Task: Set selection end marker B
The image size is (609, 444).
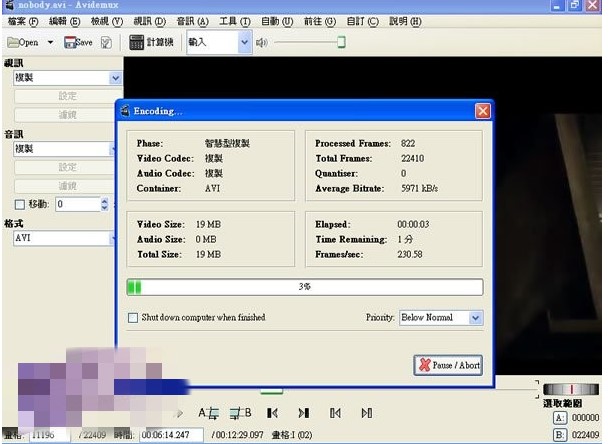Action: [240, 412]
